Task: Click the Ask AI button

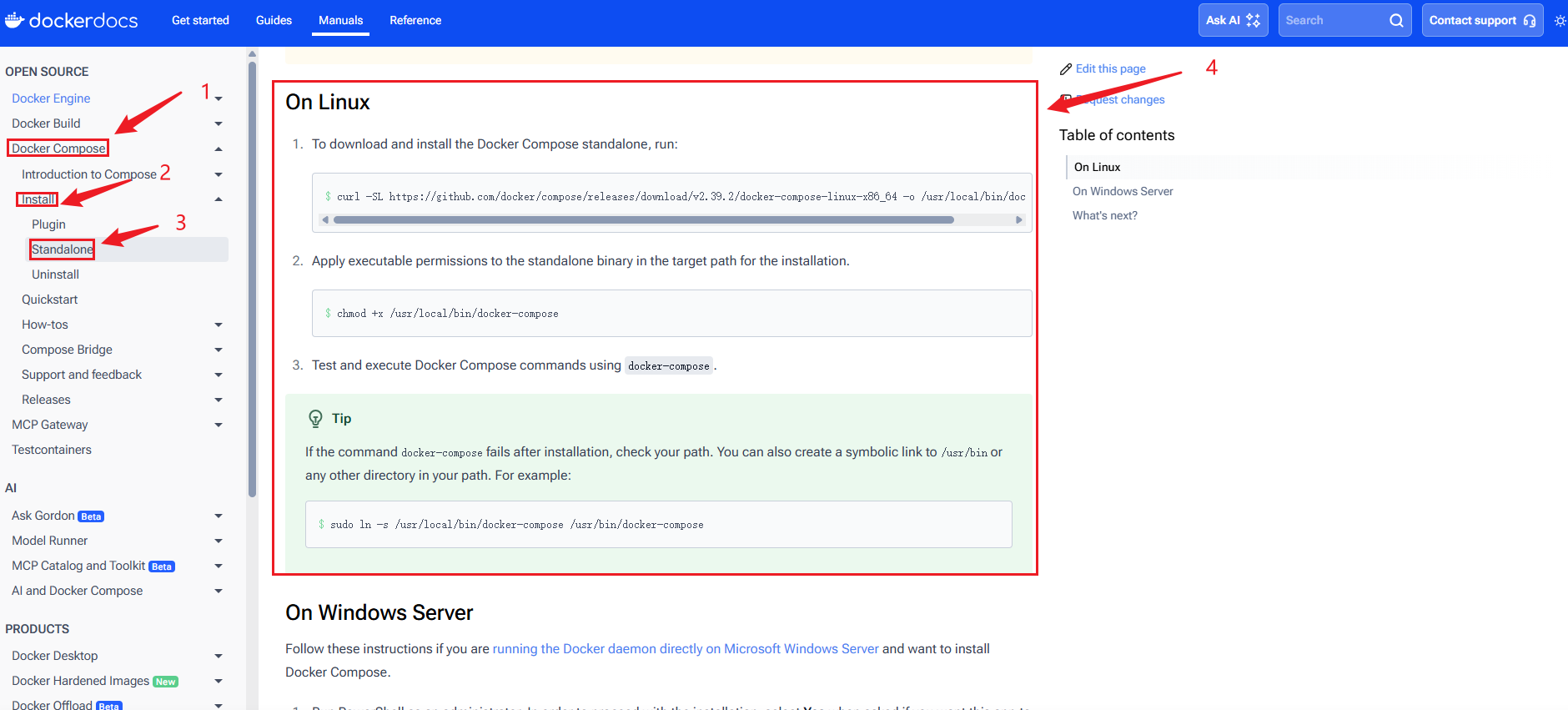Action: (1233, 20)
